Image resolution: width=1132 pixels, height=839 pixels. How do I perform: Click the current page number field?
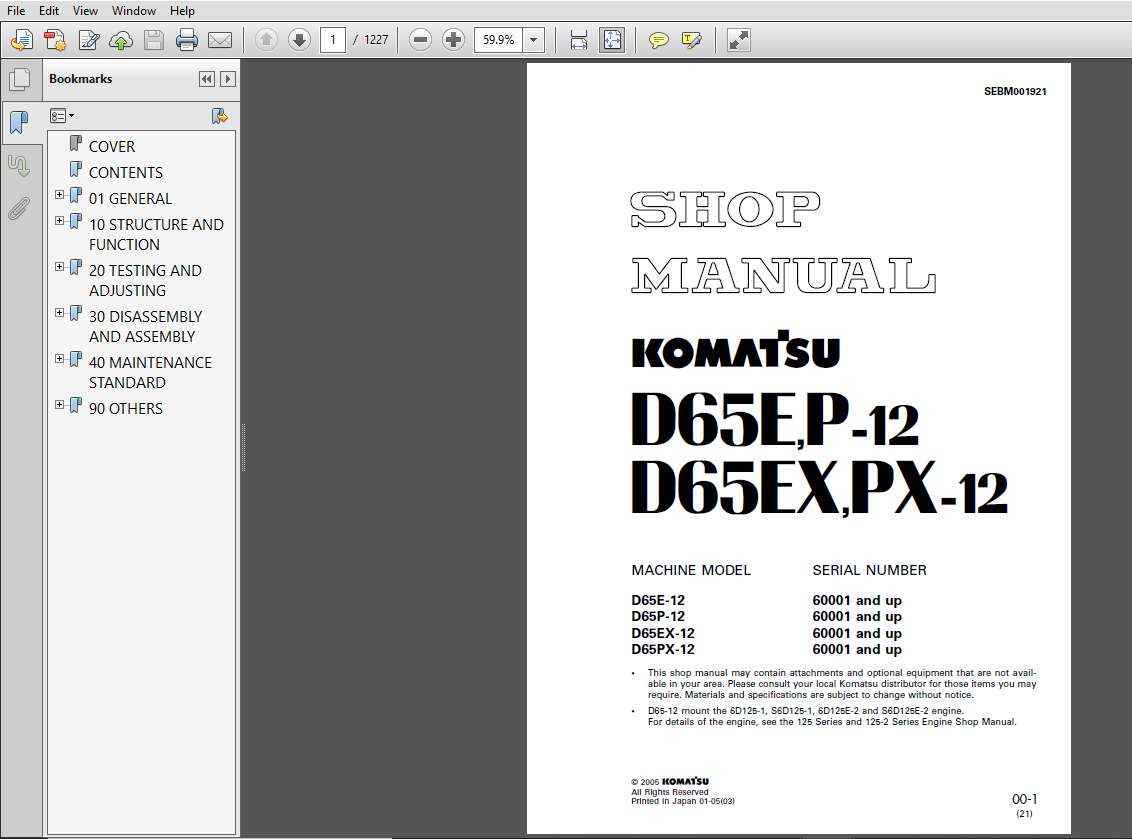pos(333,40)
